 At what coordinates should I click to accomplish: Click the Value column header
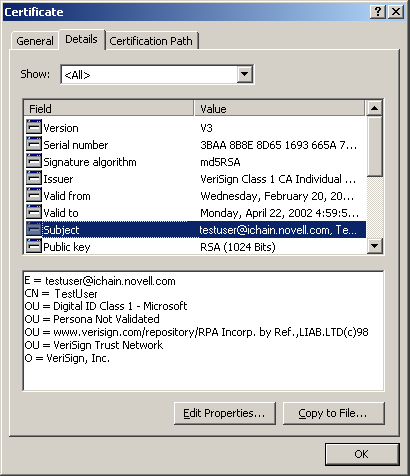(x=279, y=108)
